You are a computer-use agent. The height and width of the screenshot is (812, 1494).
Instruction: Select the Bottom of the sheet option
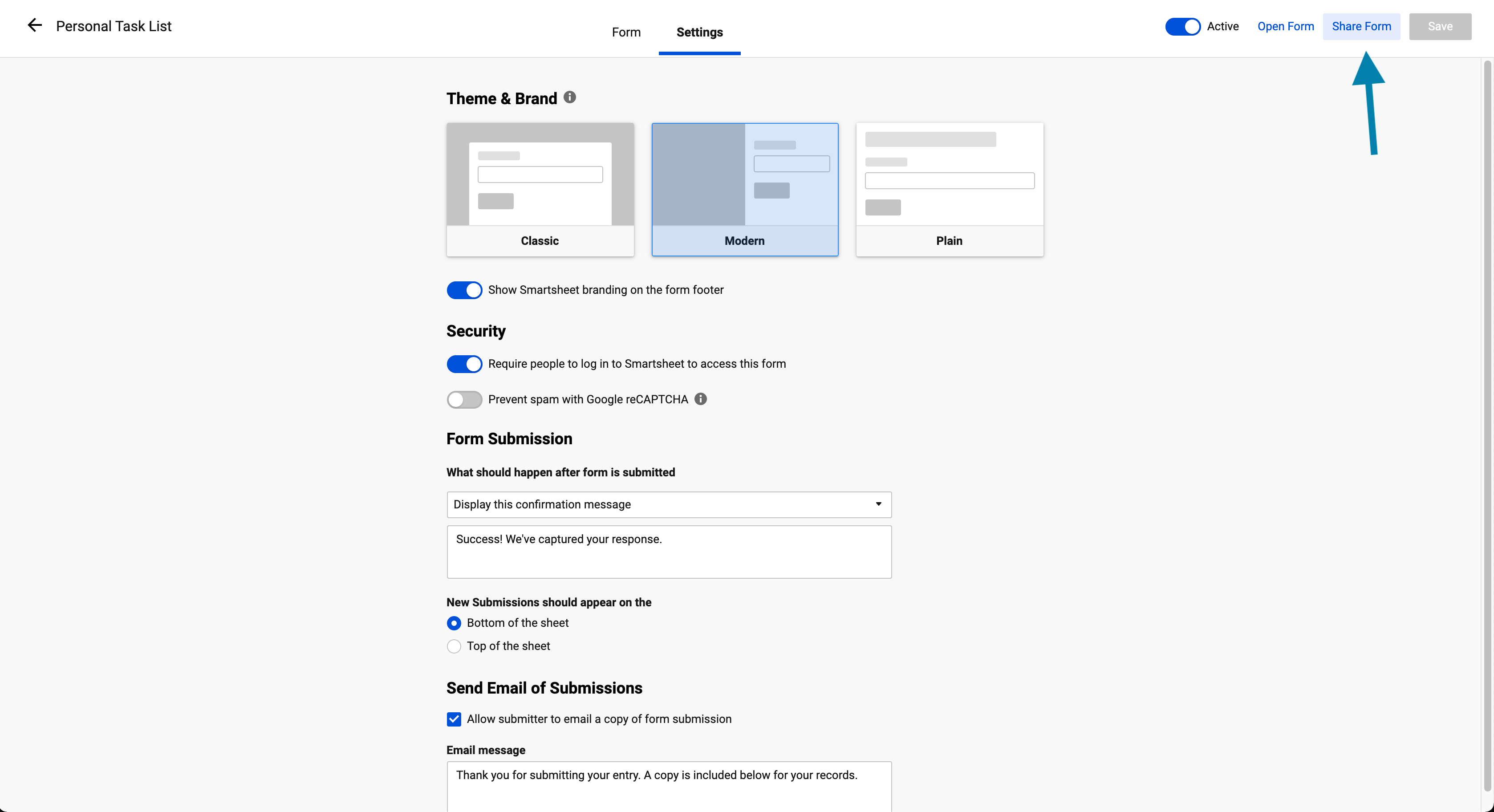(454, 623)
